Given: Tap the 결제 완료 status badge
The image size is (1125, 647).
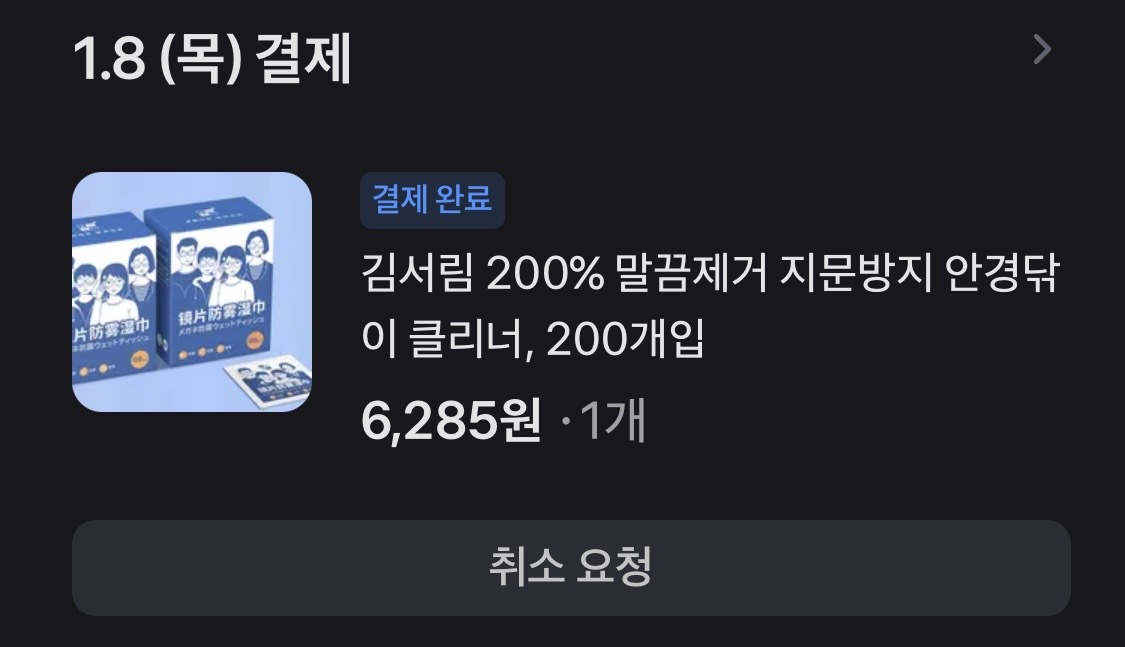Looking at the screenshot, I should pos(432,200).
